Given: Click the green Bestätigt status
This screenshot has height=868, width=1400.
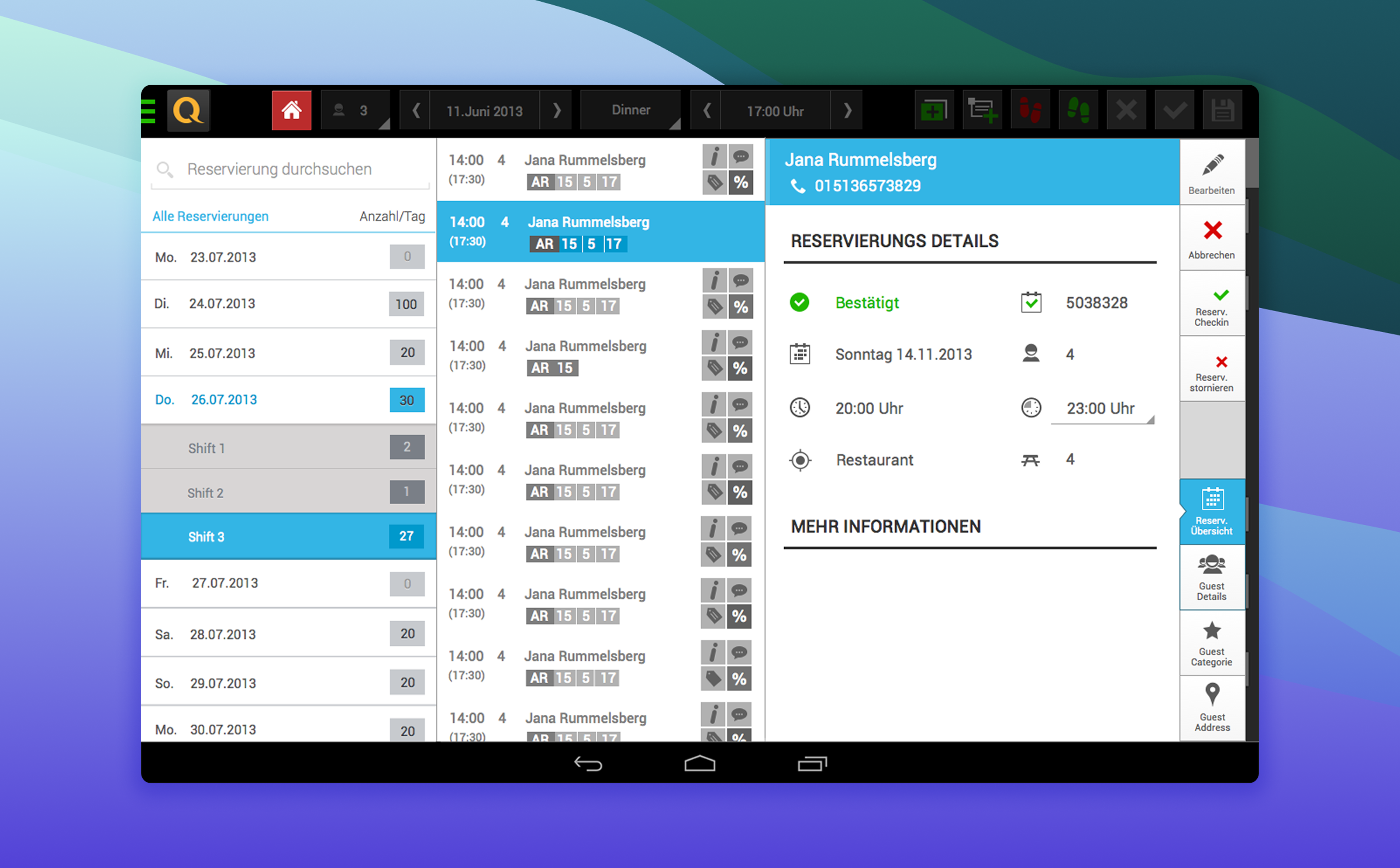Looking at the screenshot, I should (x=867, y=303).
